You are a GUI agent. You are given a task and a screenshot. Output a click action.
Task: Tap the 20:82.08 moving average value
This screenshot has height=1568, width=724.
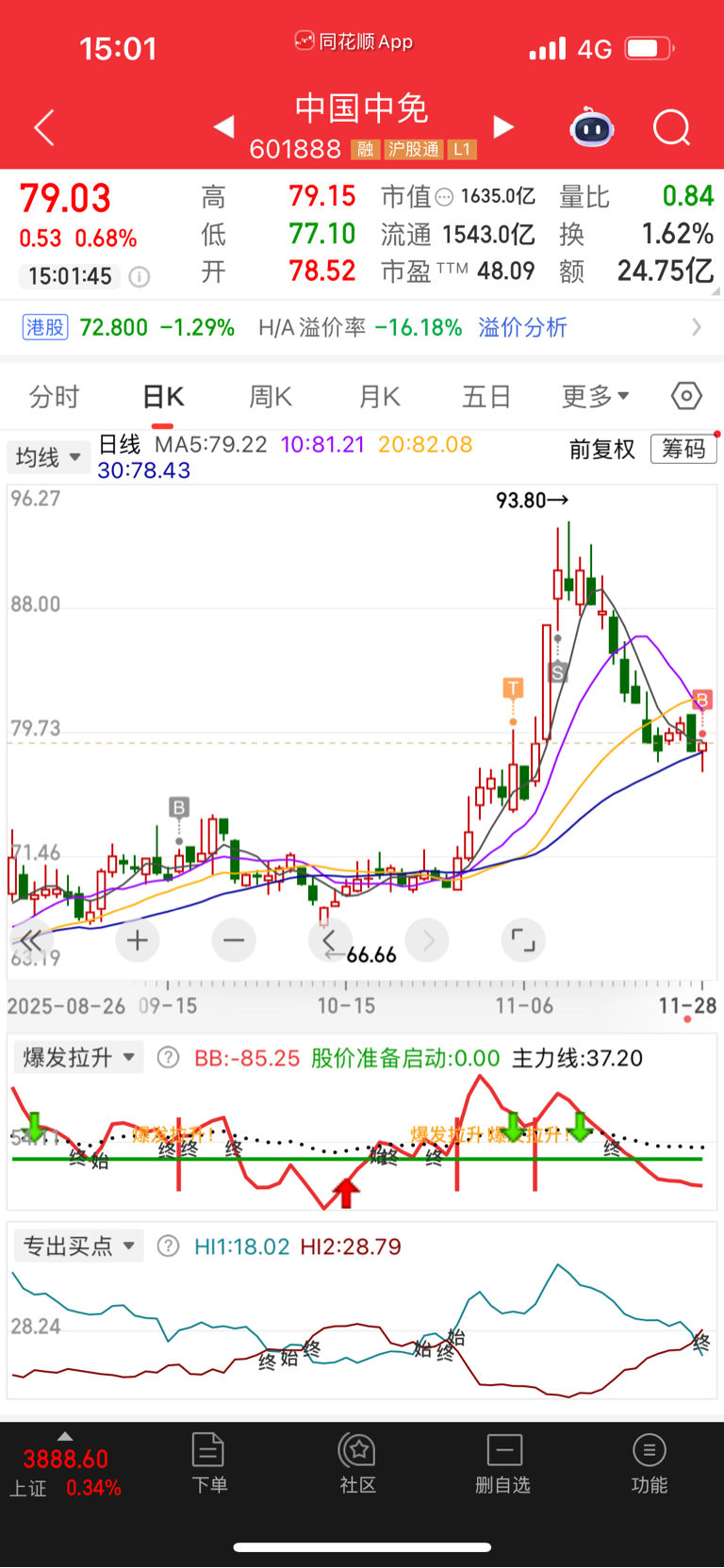coord(425,444)
